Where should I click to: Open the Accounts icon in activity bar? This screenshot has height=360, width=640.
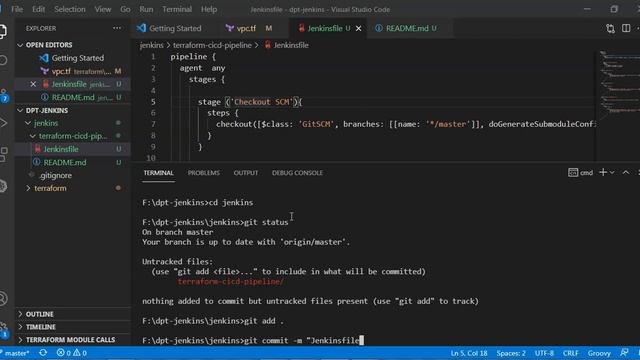3,298
